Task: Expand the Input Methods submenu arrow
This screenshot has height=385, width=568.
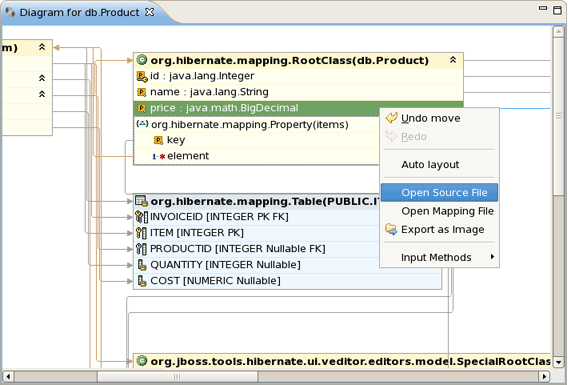Action: pos(492,256)
